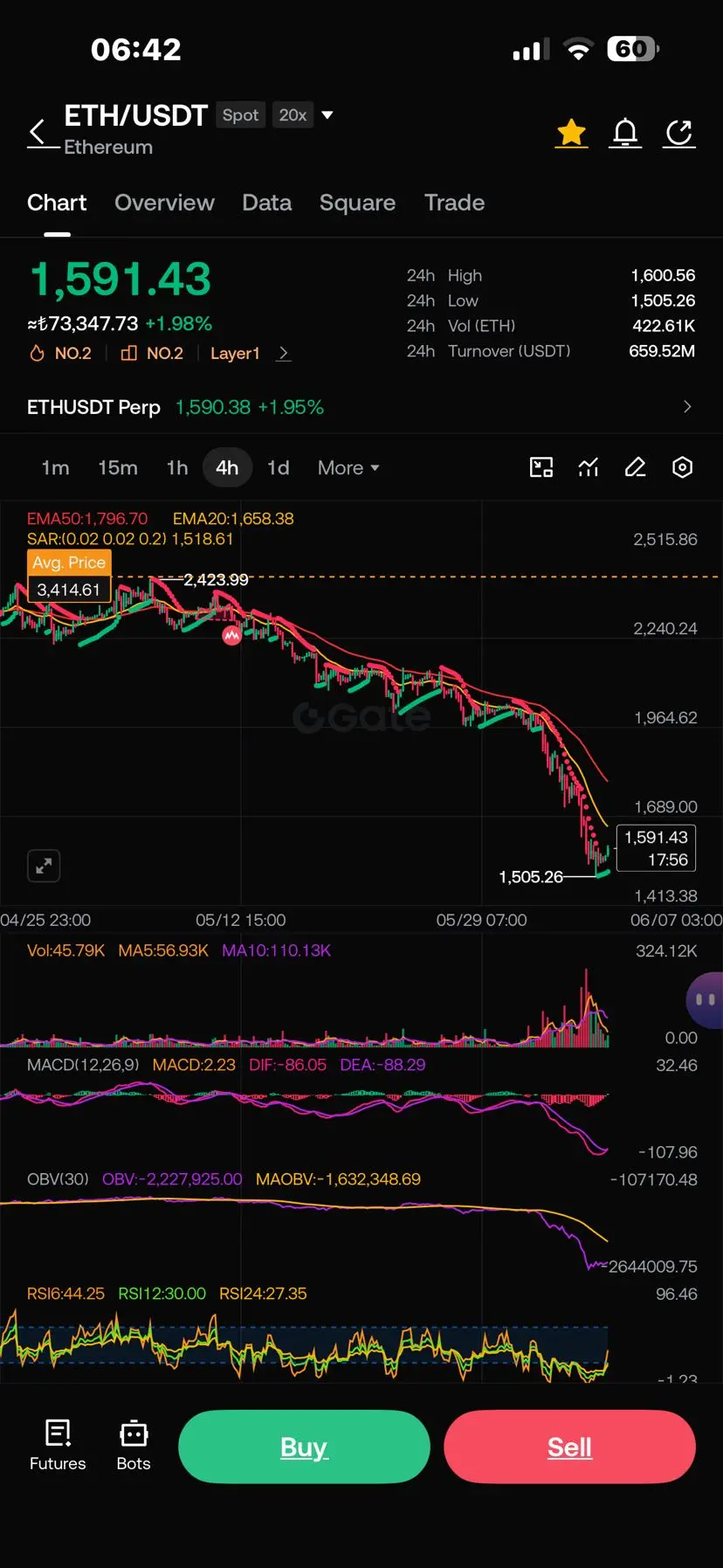Select the 1d timeframe
Image resolution: width=723 pixels, height=1568 pixels.
pos(278,467)
